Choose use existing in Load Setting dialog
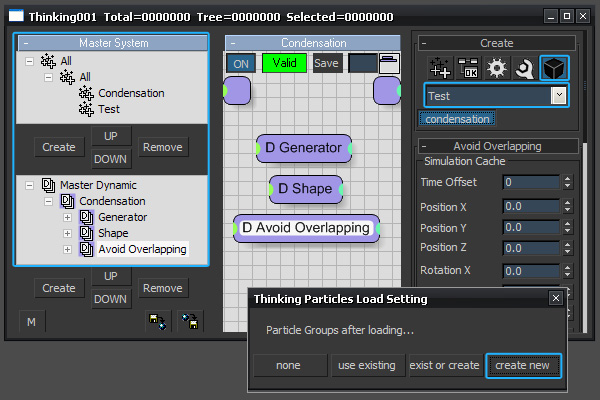 click(367, 365)
